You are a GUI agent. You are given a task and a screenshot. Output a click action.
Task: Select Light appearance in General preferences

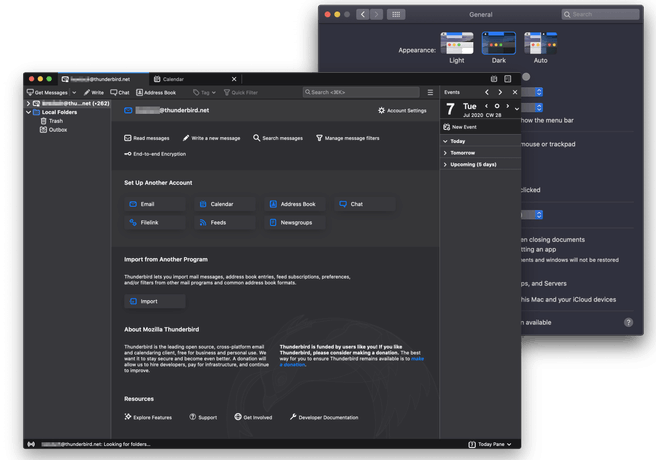457,47
